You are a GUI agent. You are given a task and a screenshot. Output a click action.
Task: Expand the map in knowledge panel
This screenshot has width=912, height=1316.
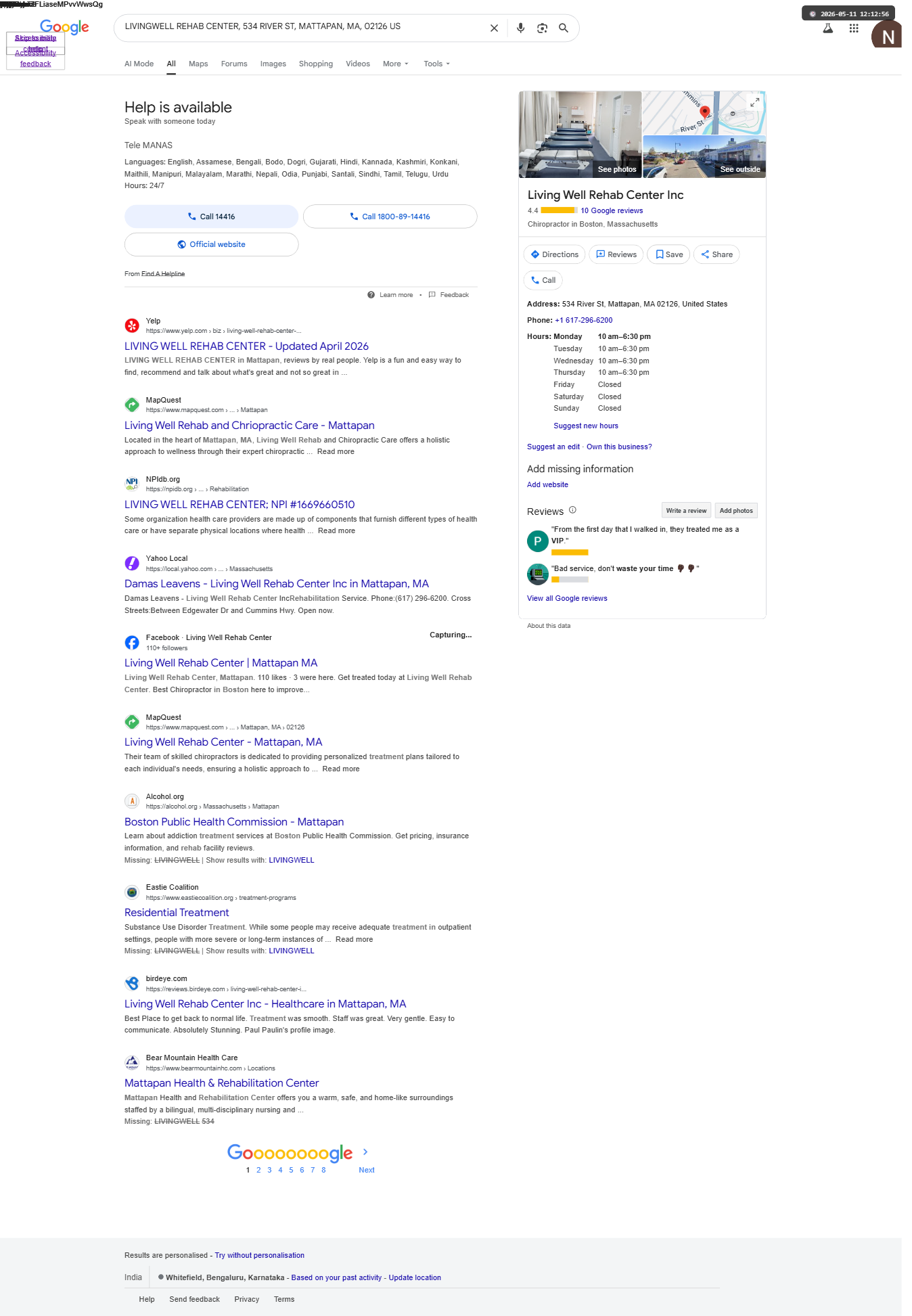tap(754, 102)
